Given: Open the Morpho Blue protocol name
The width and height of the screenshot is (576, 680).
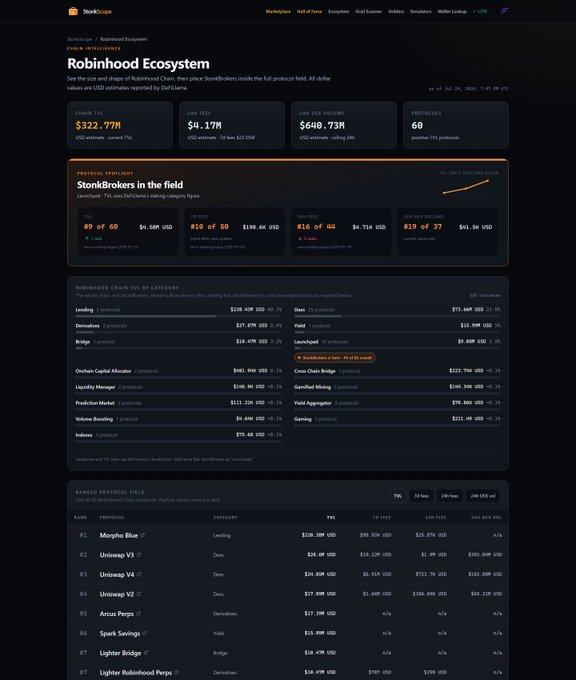Looking at the screenshot, I should (119, 535).
